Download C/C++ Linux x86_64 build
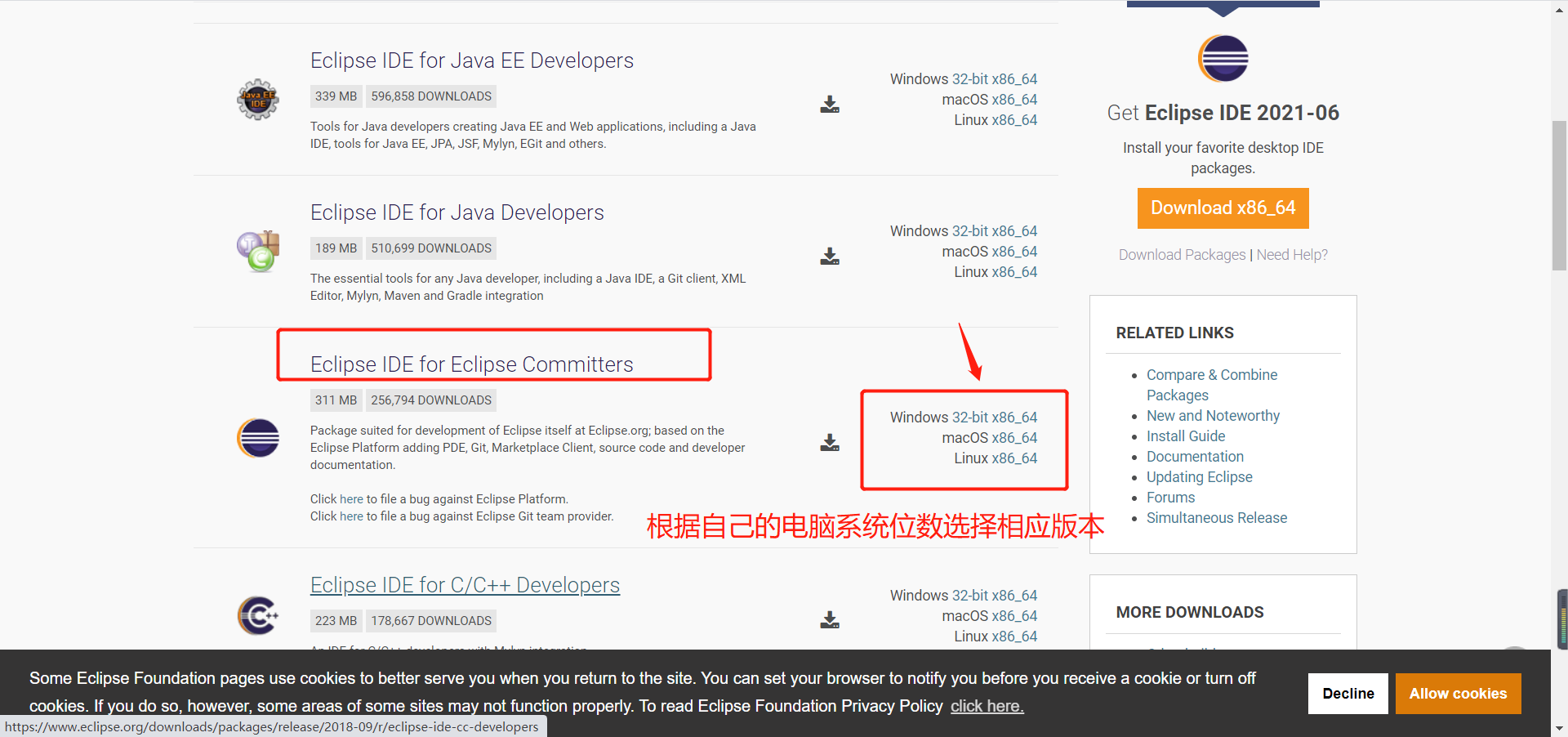 click(x=1014, y=636)
